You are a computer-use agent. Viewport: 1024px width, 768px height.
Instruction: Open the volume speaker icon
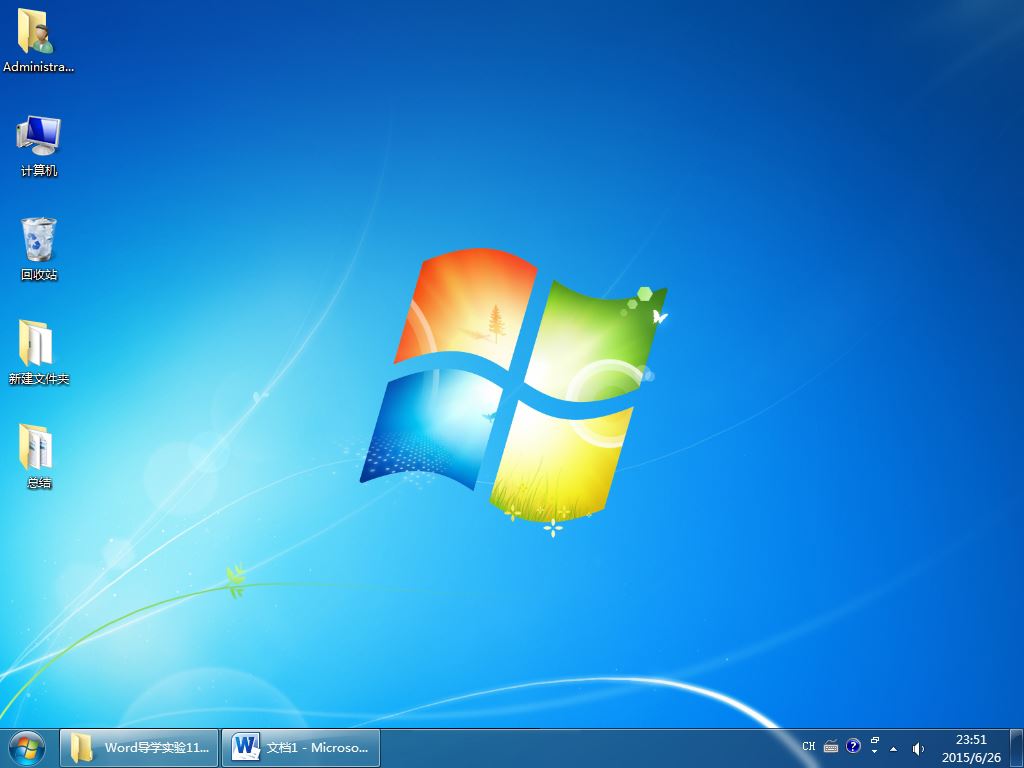[x=918, y=749]
